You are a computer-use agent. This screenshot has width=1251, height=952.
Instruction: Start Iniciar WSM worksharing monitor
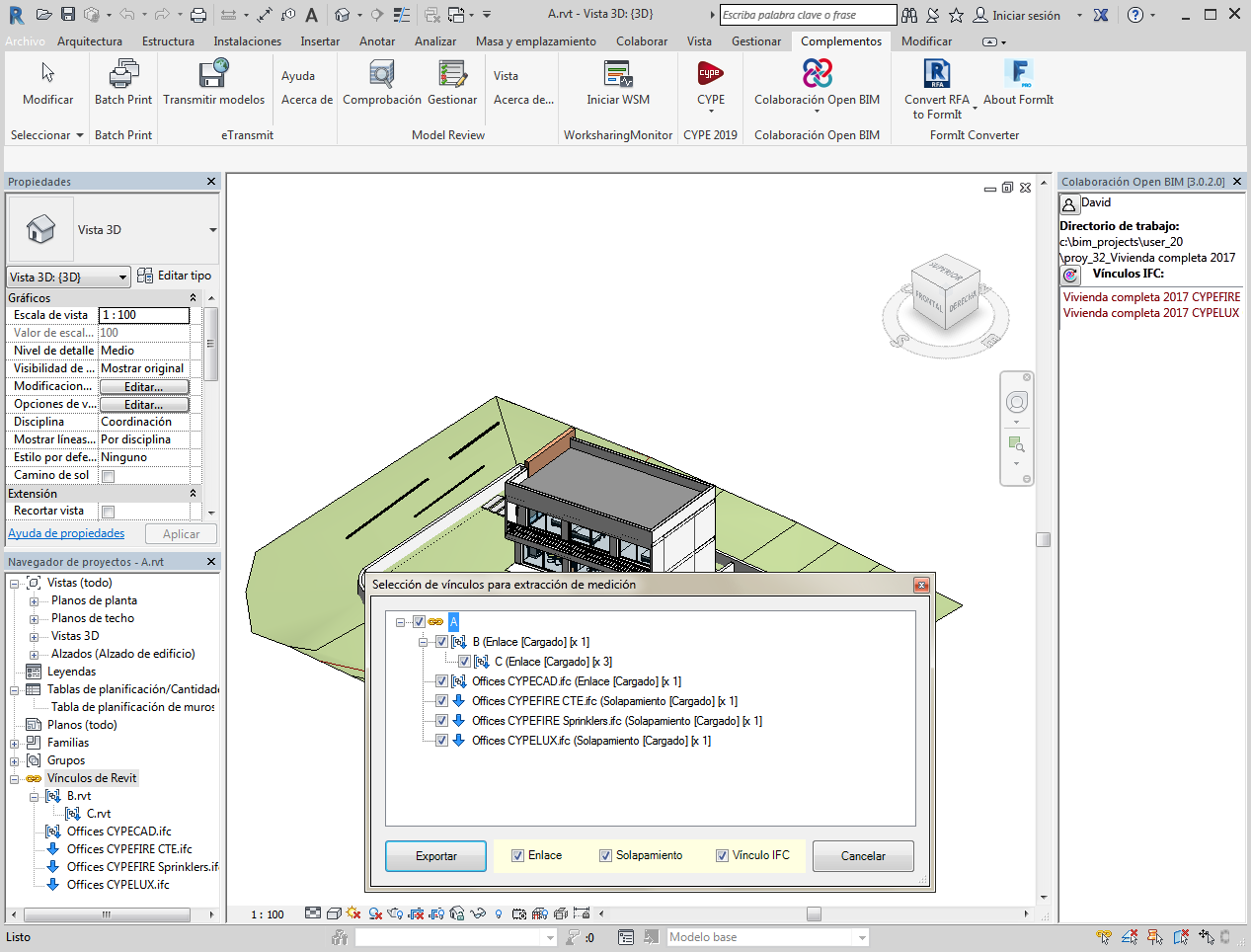(x=618, y=83)
